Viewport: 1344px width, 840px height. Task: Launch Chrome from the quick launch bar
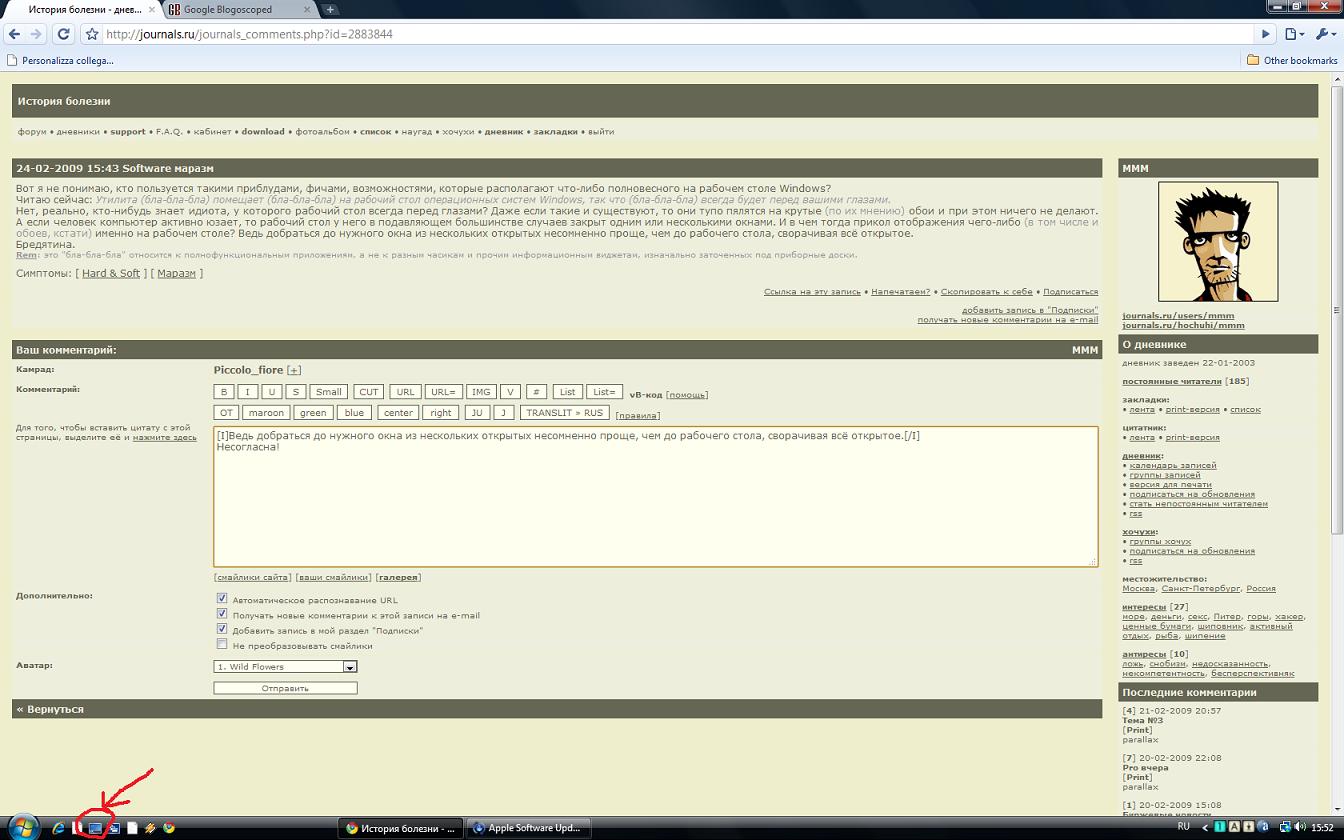(169, 828)
